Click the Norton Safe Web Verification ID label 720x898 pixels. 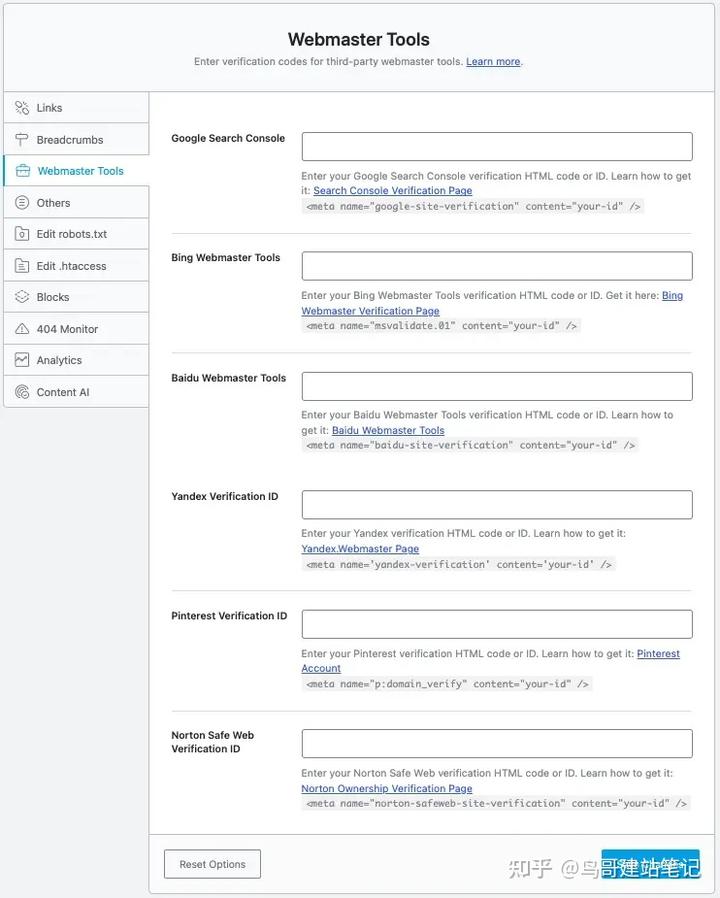(x=213, y=742)
